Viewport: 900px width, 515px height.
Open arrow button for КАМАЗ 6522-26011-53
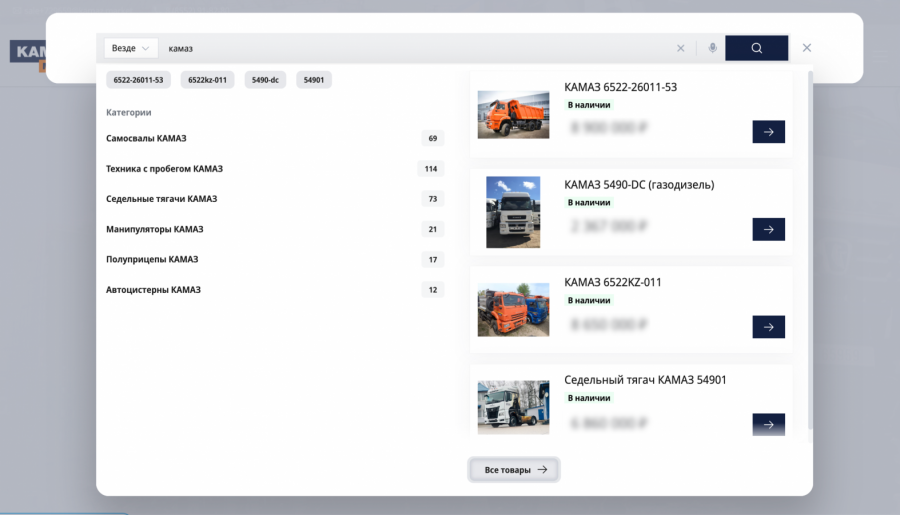[x=768, y=132]
